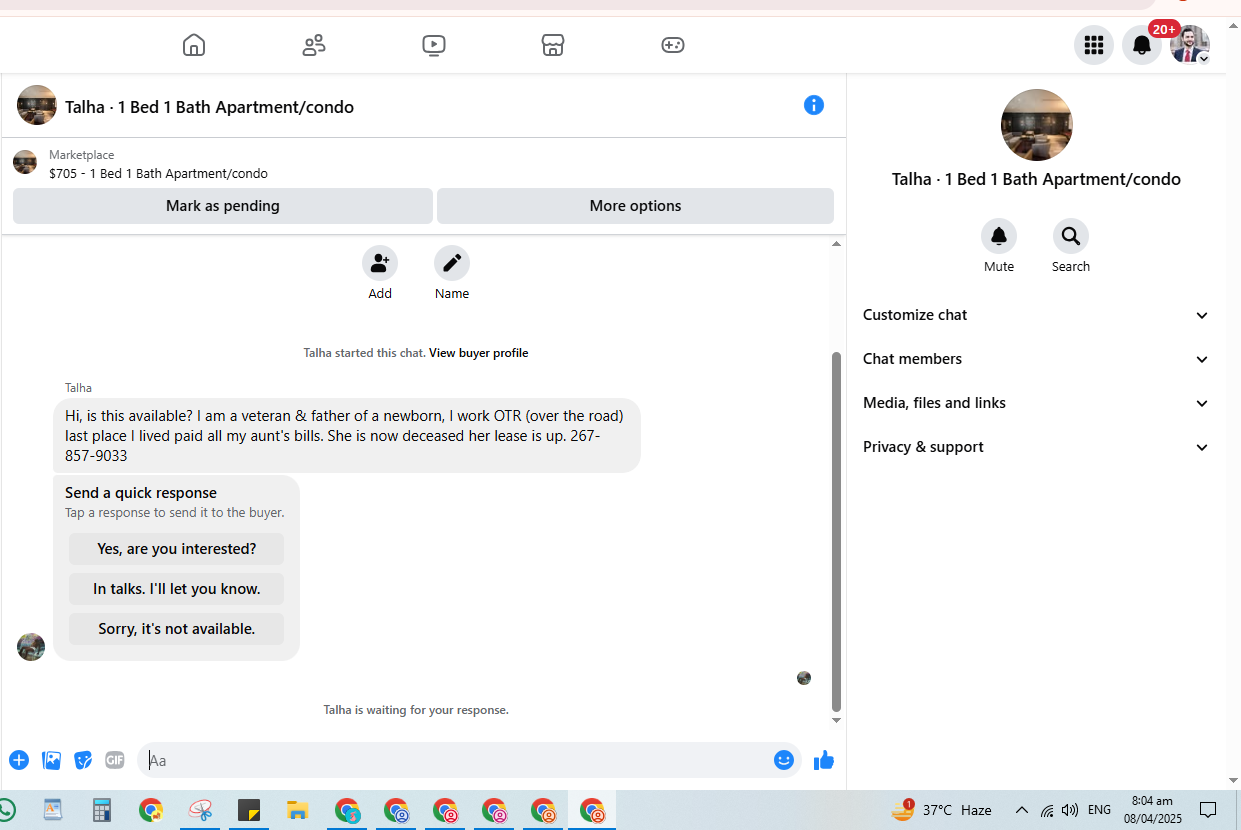The width and height of the screenshot is (1241, 830).
Task: Open the Action Center notification icon
Action: click(x=1207, y=810)
